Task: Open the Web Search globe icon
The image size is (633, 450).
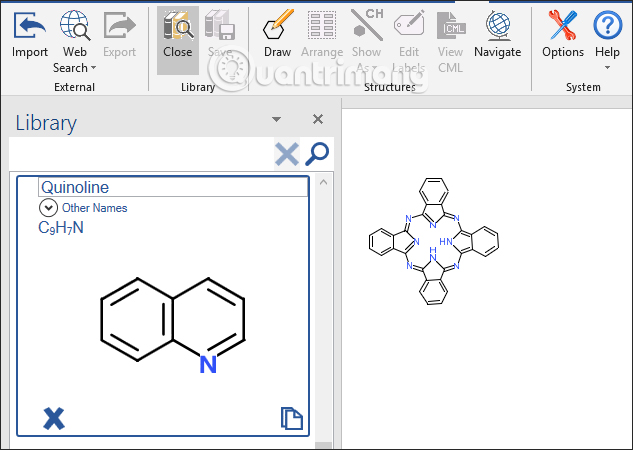Action: click(x=75, y=26)
